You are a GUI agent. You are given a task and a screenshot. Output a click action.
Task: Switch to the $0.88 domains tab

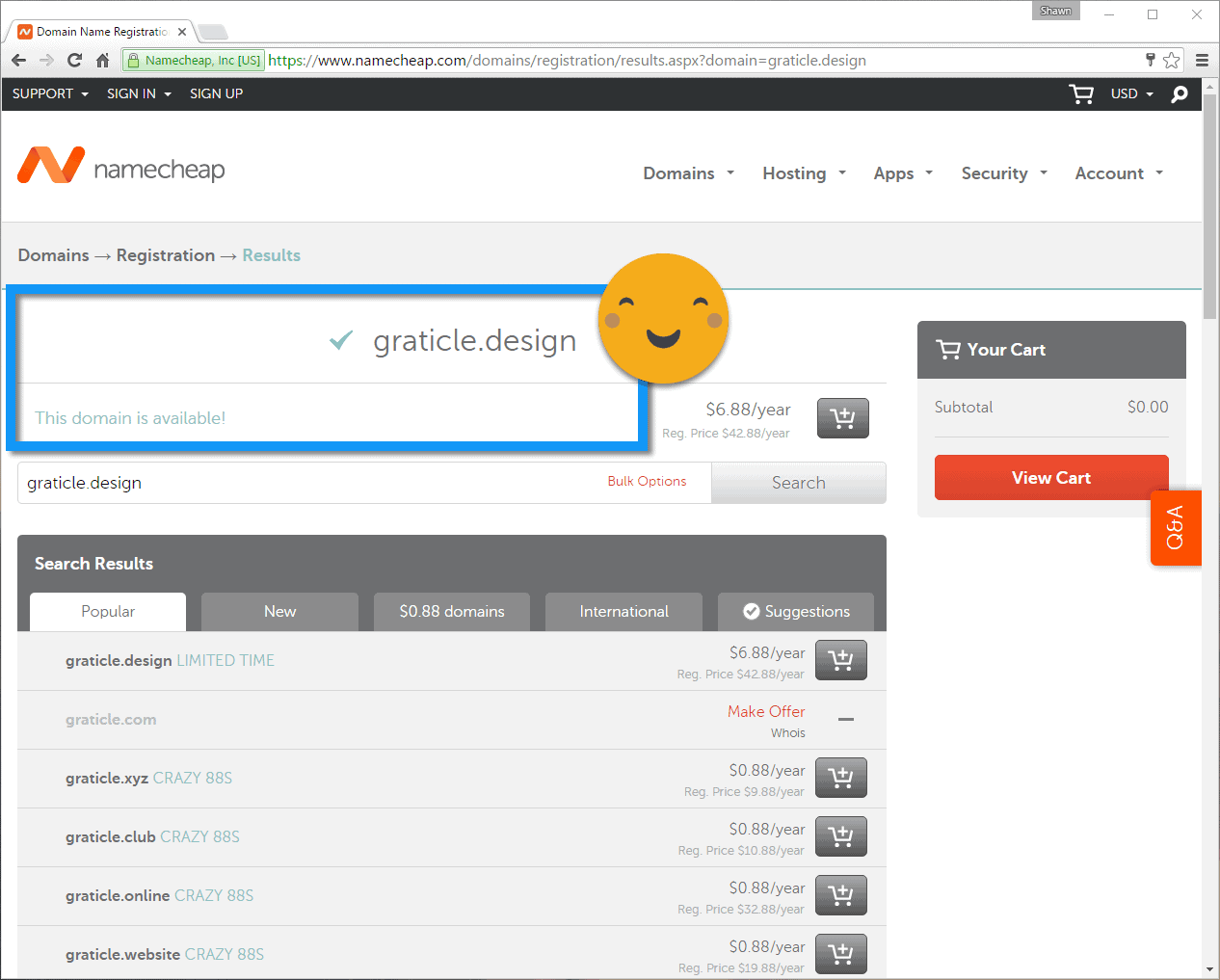(x=452, y=612)
